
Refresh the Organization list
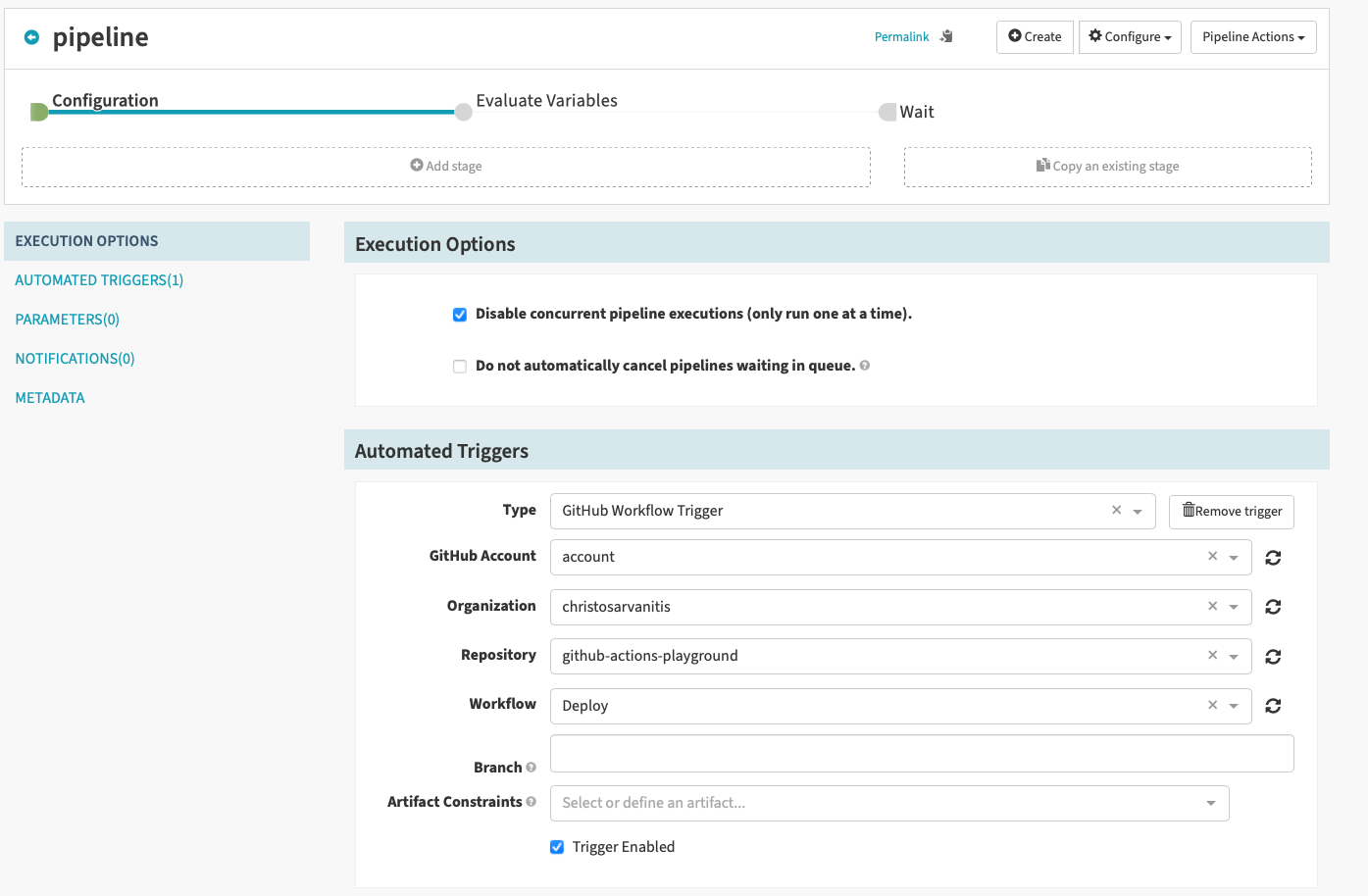tap(1273, 607)
